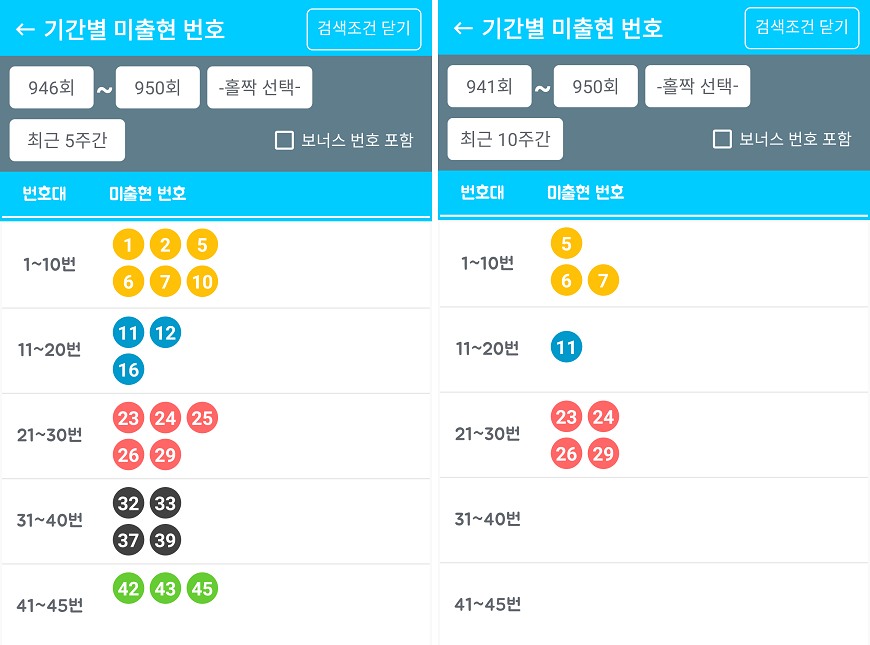Tap back arrow on the 941회 screen
The image size is (870, 645).
click(463, 28)
